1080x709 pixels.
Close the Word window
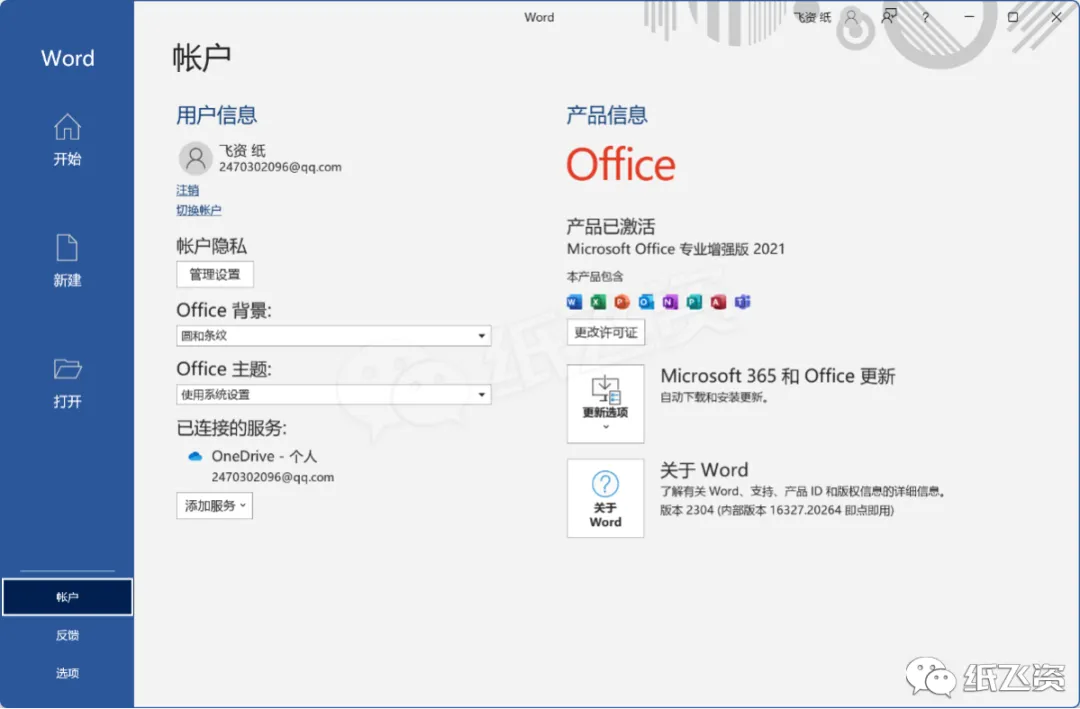click(x=1057, y=17)
